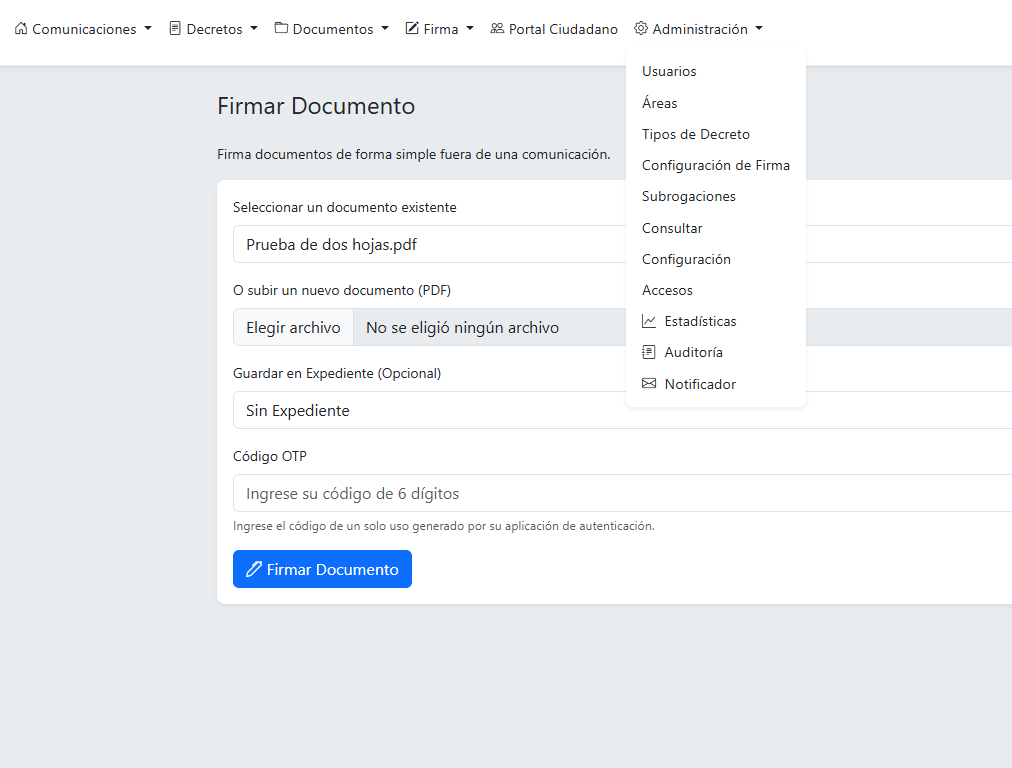Select Usuarios from Administración menu
The width and height of the screenshot is (1012, 768).
(669, 71)
